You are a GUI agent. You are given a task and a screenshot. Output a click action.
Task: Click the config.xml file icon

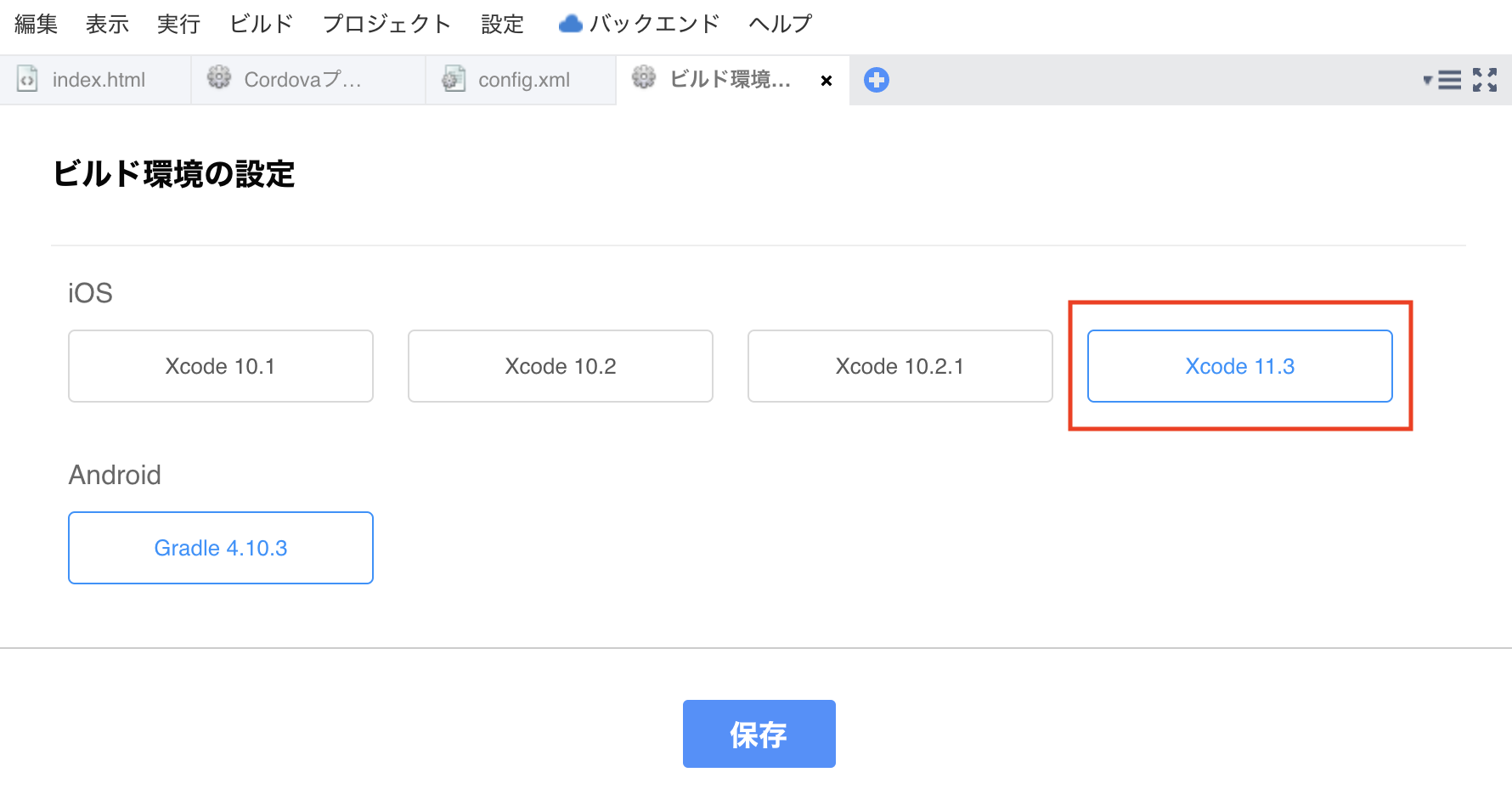tap(454, 79)
